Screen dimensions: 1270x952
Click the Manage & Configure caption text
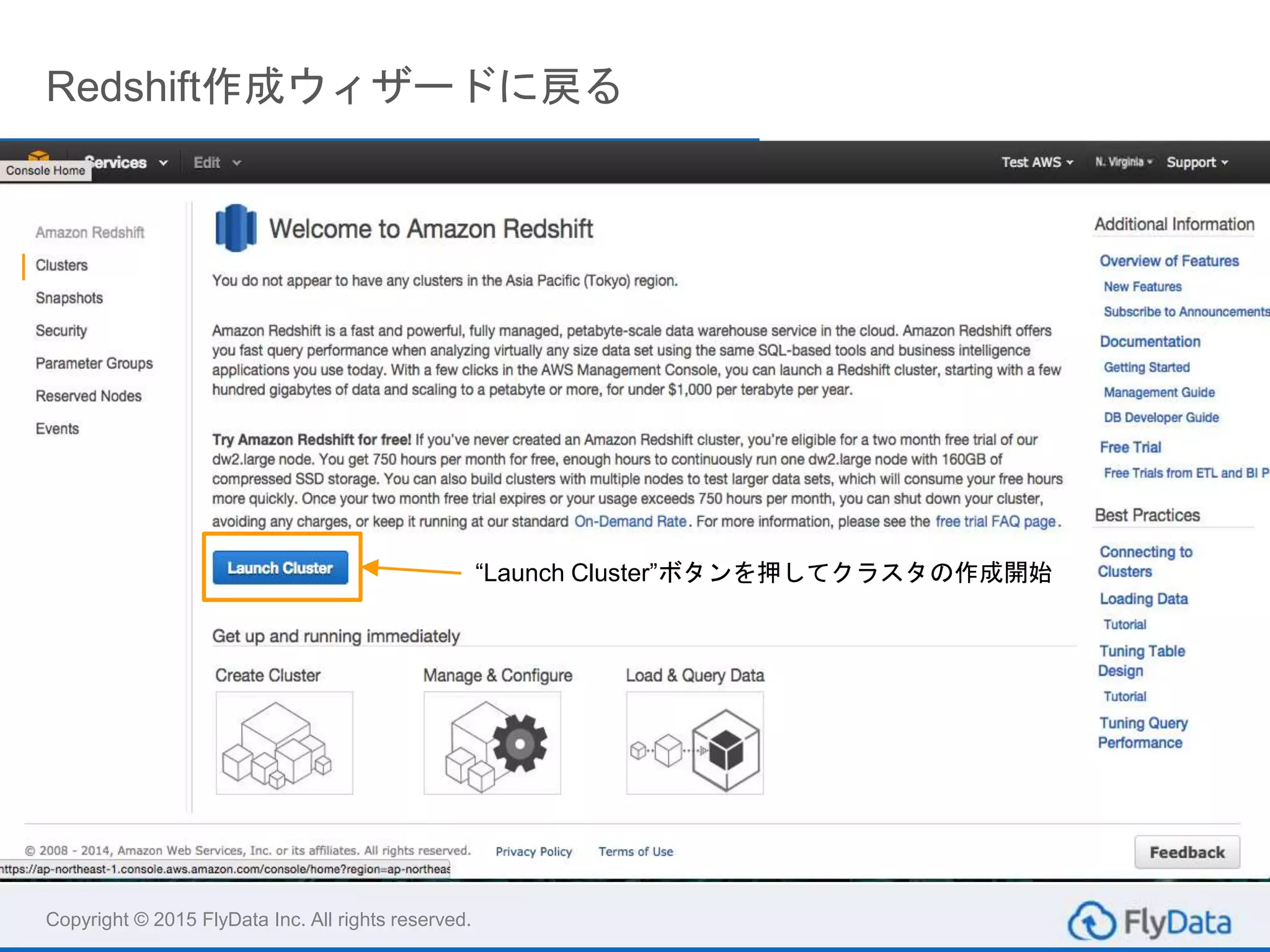pos(497,675)
